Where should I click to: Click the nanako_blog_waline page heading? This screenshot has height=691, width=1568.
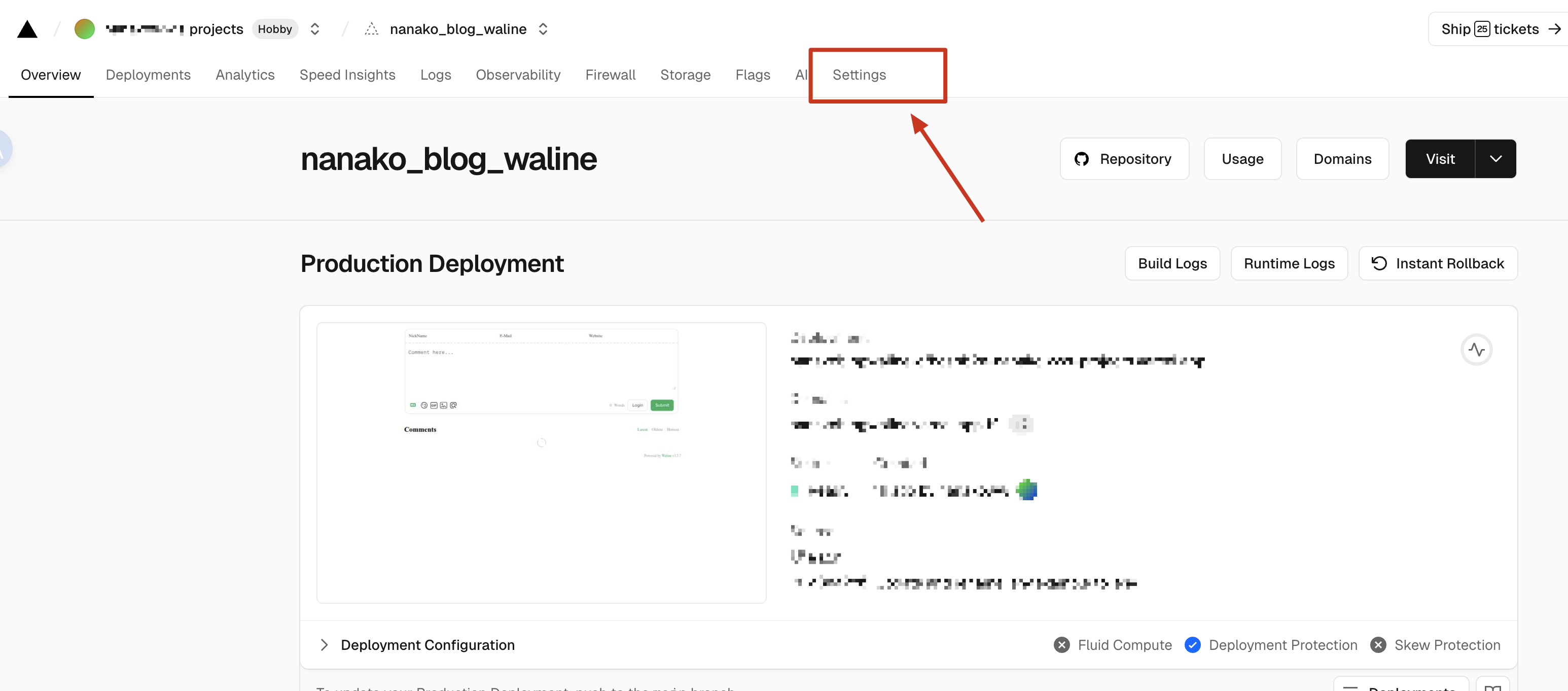[449, 159]
